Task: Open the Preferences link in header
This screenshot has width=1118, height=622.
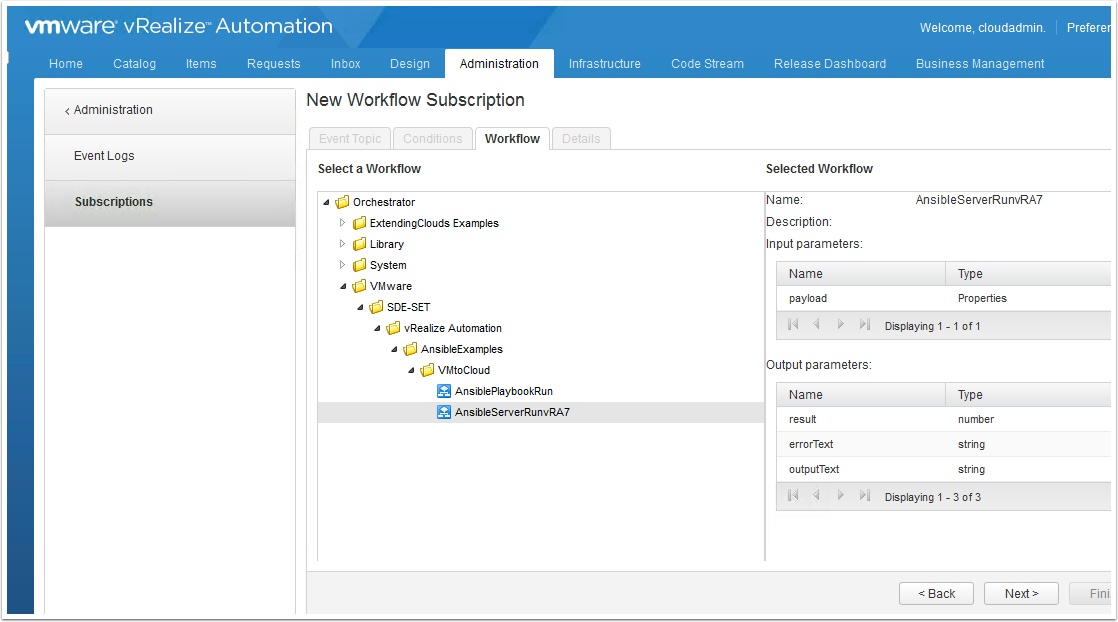Action: pos(1089,28)
